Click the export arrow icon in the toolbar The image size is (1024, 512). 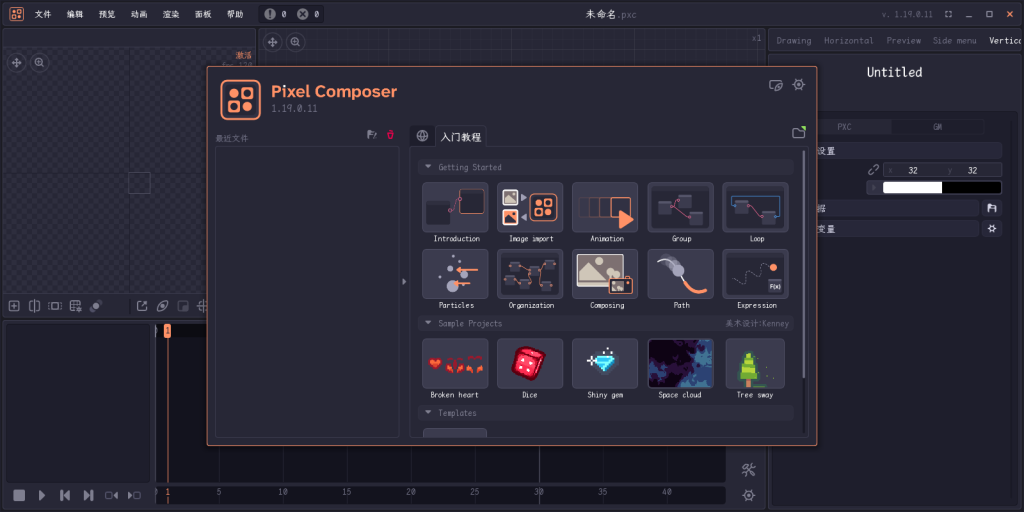(x=142, y=306)
